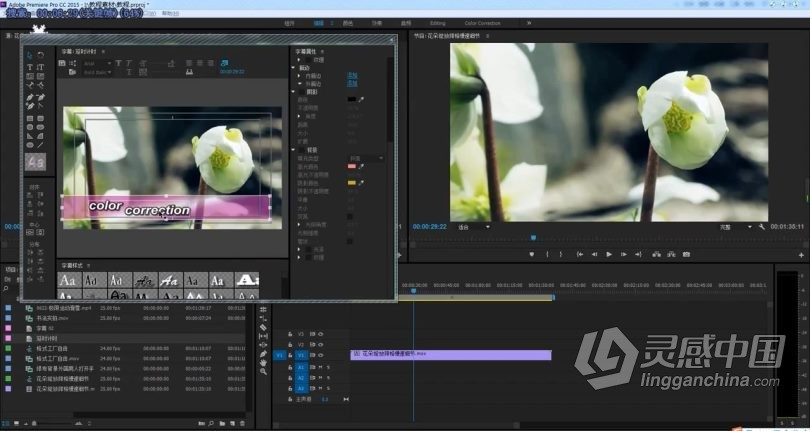This screenshot has width=810, height=431.
Task: Open the playback resolution dropdown
Action: [736, 227]
